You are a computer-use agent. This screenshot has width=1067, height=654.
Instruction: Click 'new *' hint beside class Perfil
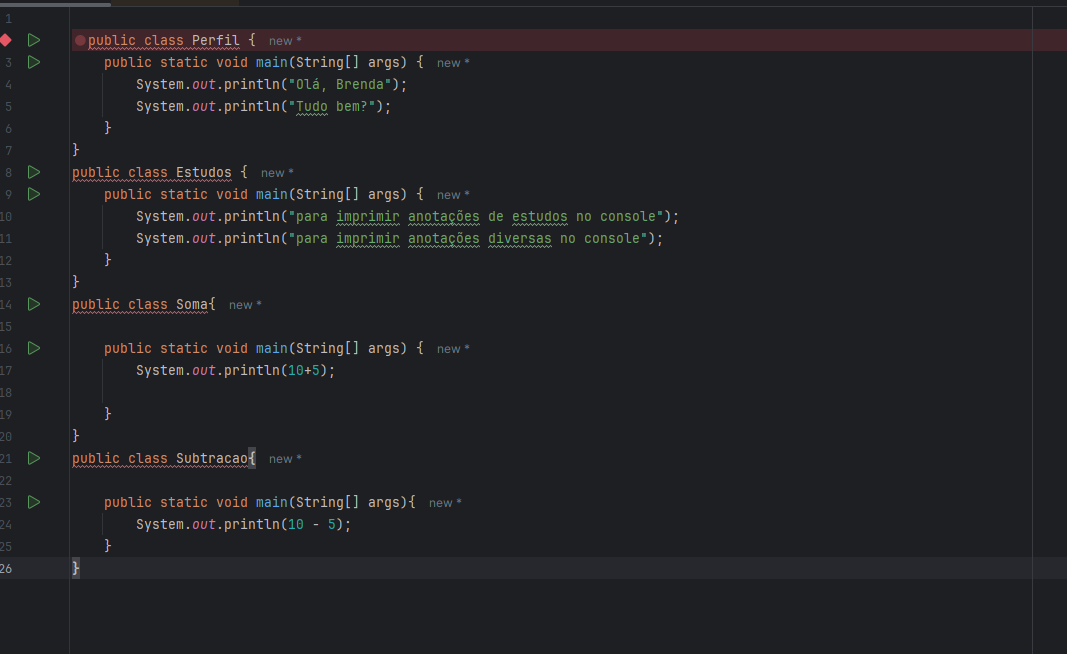285,41
